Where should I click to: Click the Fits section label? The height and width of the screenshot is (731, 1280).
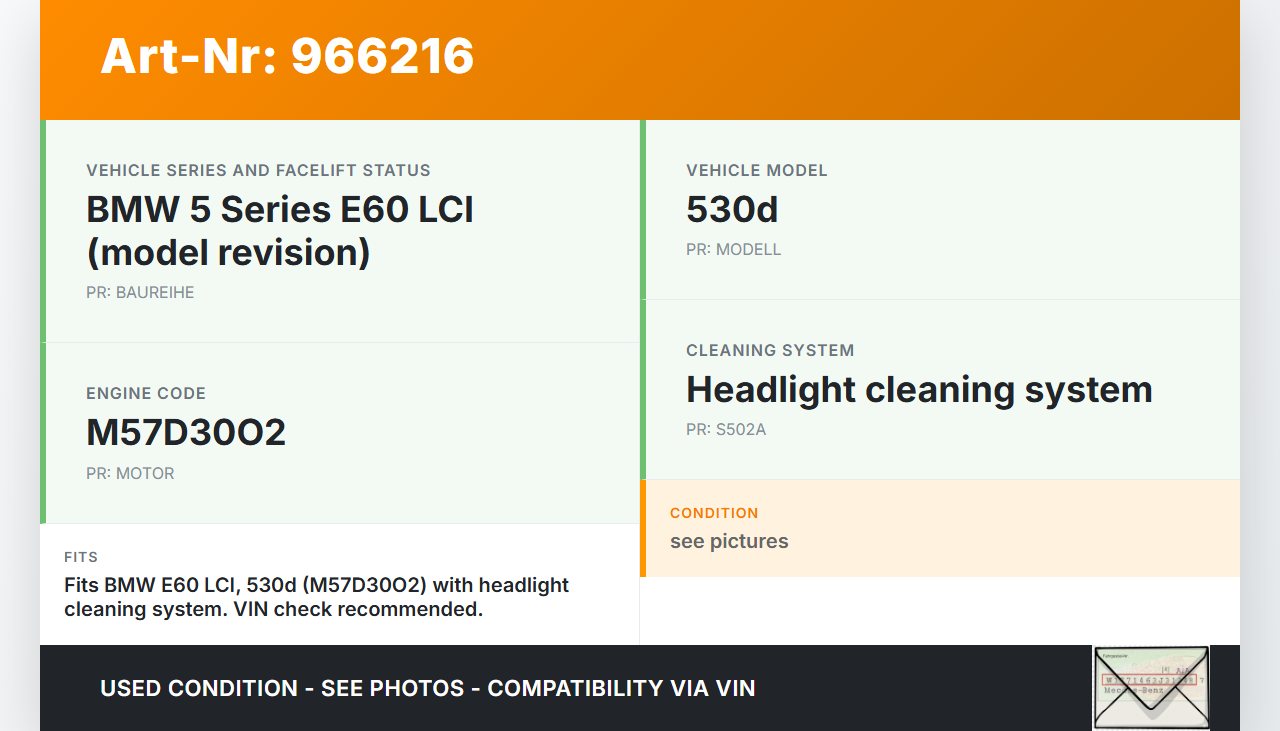pos(81,557)
